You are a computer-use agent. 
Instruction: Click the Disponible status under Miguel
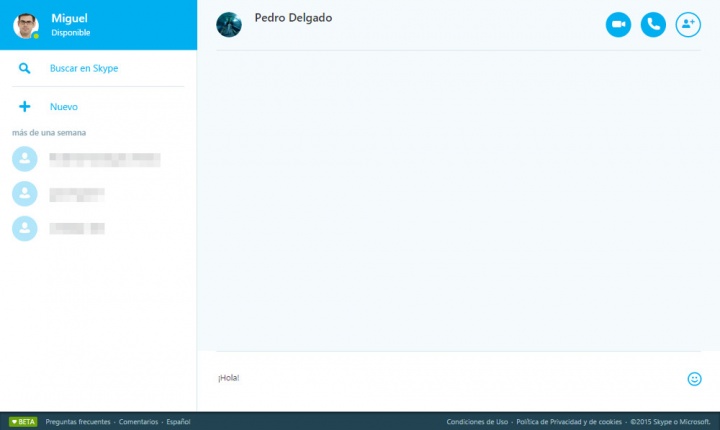(x=70, y=33)
